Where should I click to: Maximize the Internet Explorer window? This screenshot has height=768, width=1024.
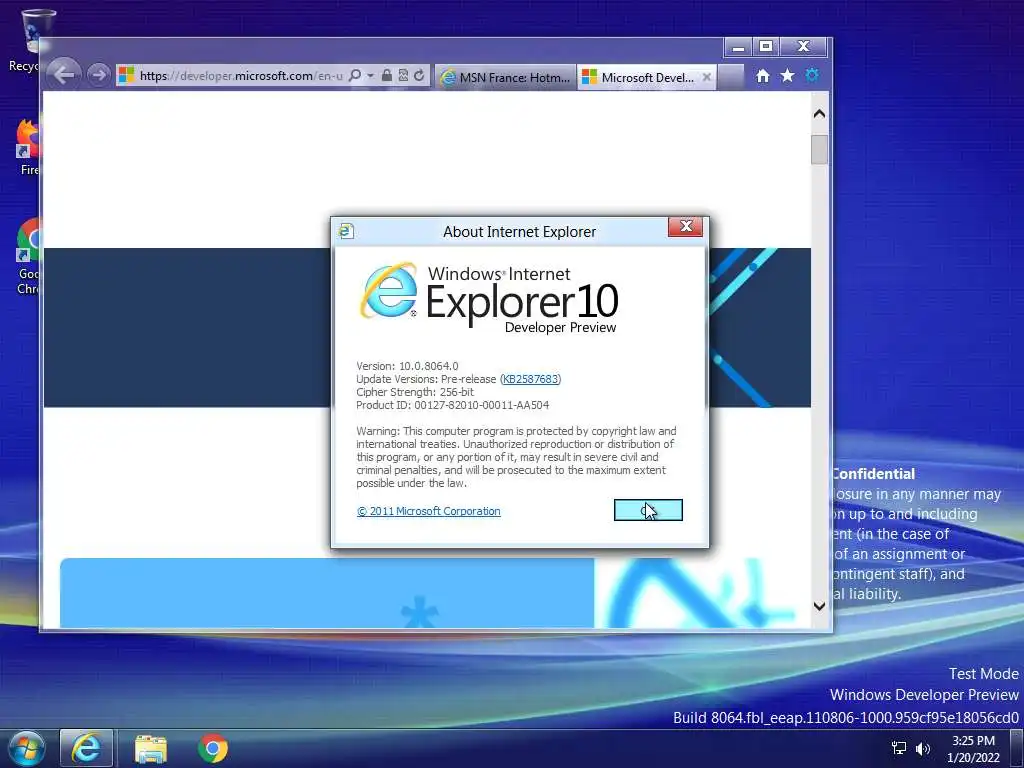(x=766, y=47)
